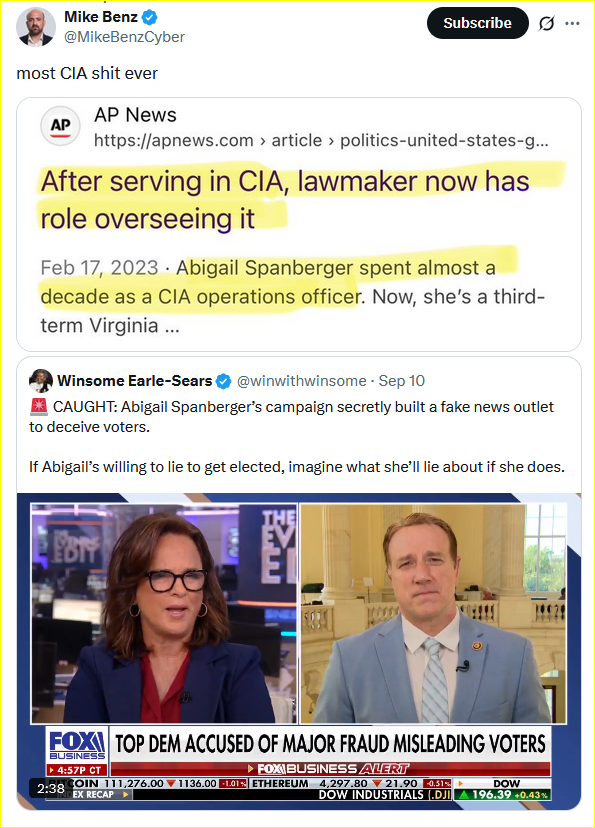Open Mike Benz profile avatar
Screen dimensions: 595x828
(36, 26)
